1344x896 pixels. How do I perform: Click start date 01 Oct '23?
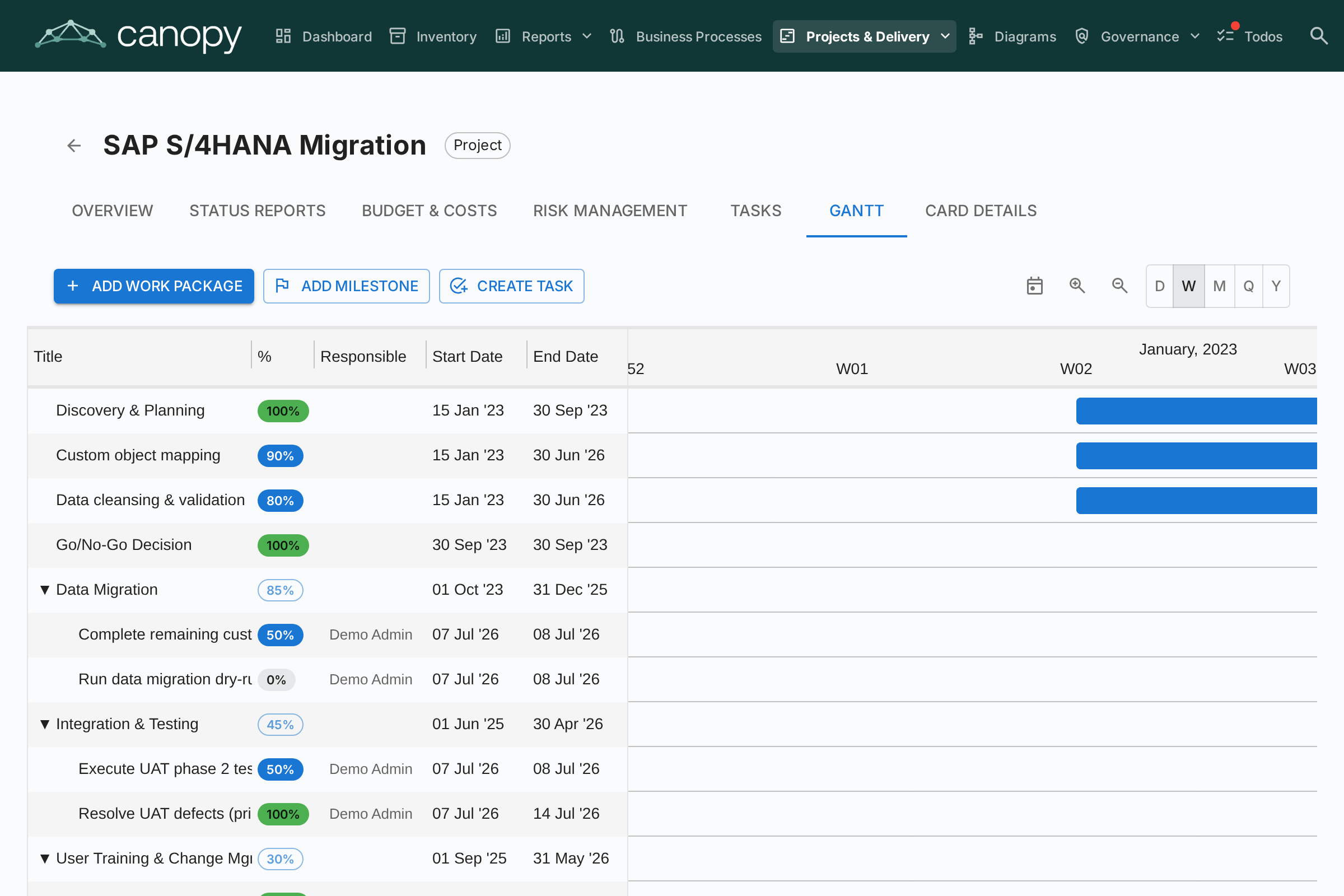pos(468,590)
